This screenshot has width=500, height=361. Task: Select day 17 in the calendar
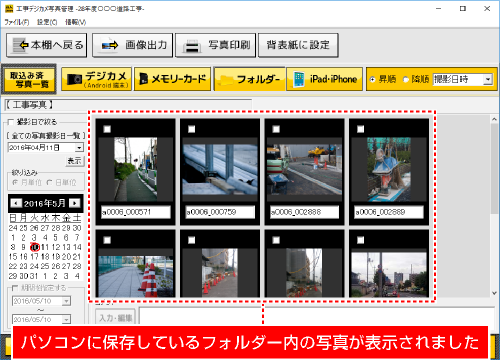(x=34, y=257)
